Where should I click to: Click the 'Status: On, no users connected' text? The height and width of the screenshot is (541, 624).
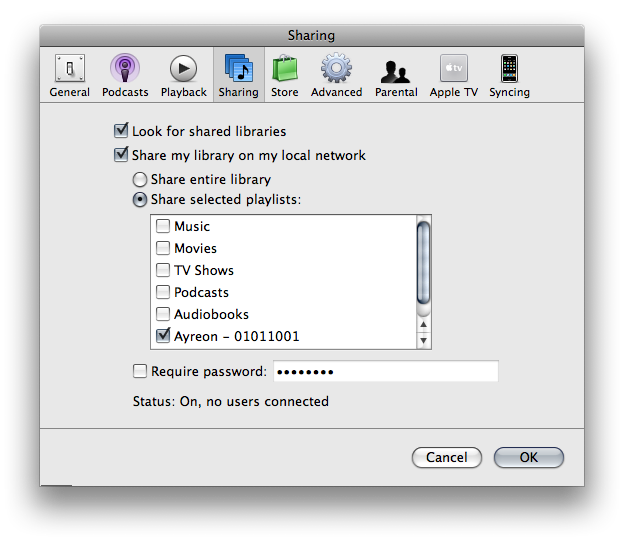pyautogui.click(x=231, y=401)
